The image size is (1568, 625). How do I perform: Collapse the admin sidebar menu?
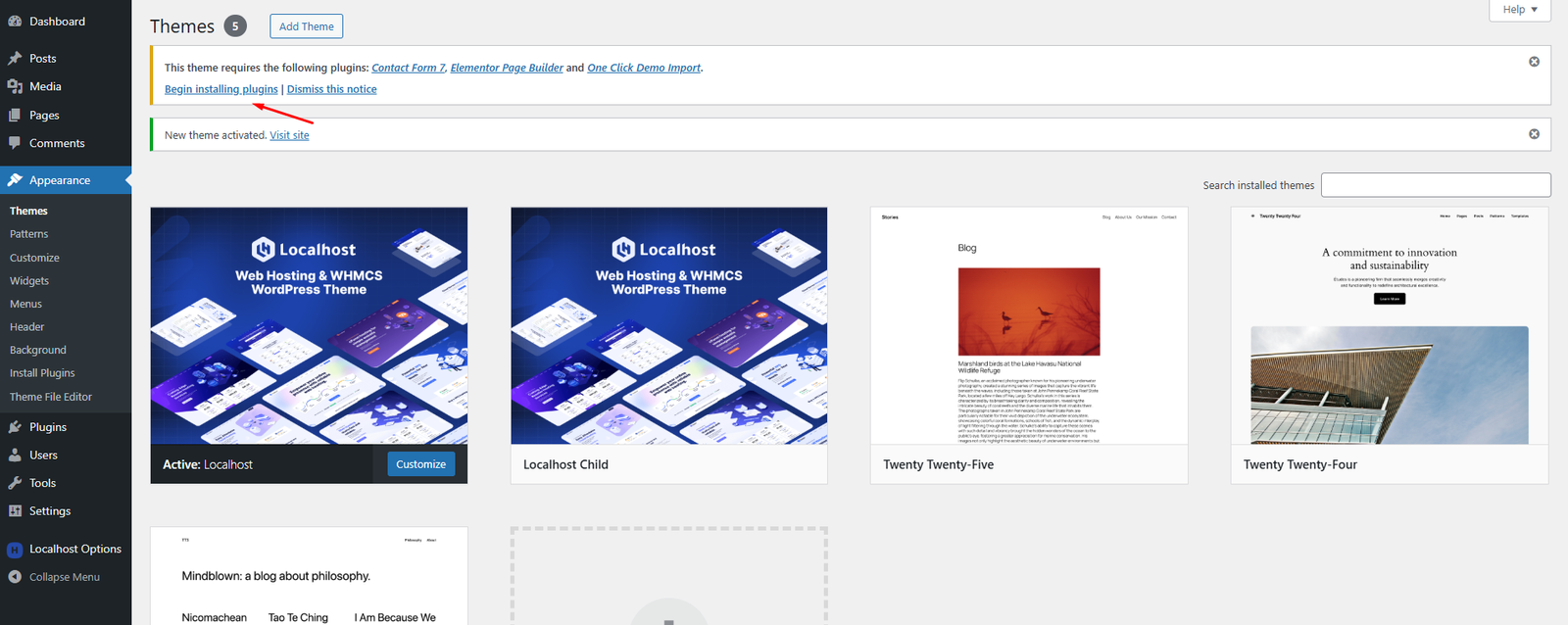(64, 577)
